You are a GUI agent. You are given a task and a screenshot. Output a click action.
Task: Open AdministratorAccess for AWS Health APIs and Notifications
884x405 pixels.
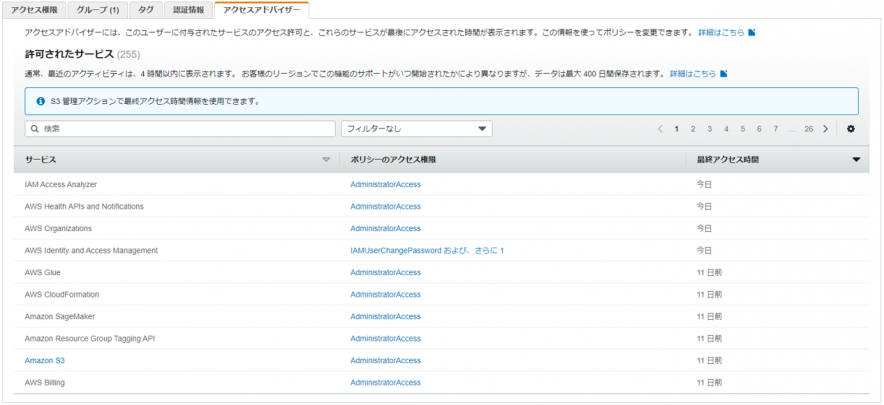pos(385,206)
